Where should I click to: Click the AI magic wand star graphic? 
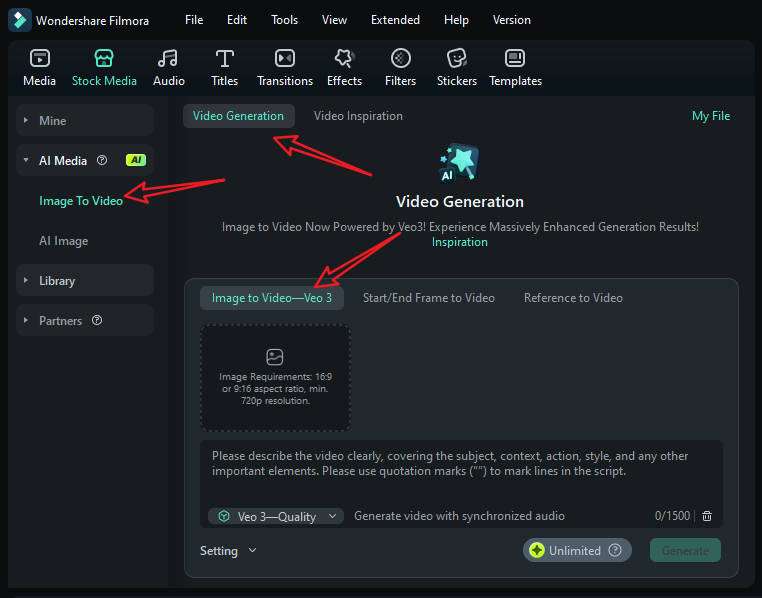[x=459, y=162]
